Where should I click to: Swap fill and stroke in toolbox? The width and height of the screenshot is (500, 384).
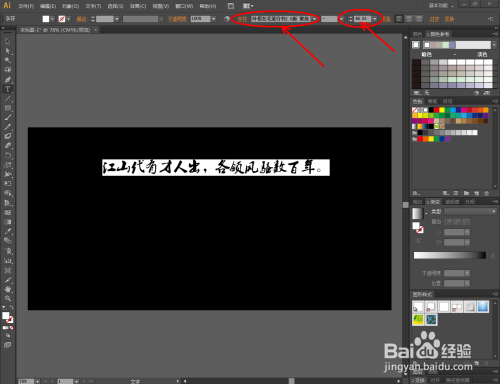(12, 307)
